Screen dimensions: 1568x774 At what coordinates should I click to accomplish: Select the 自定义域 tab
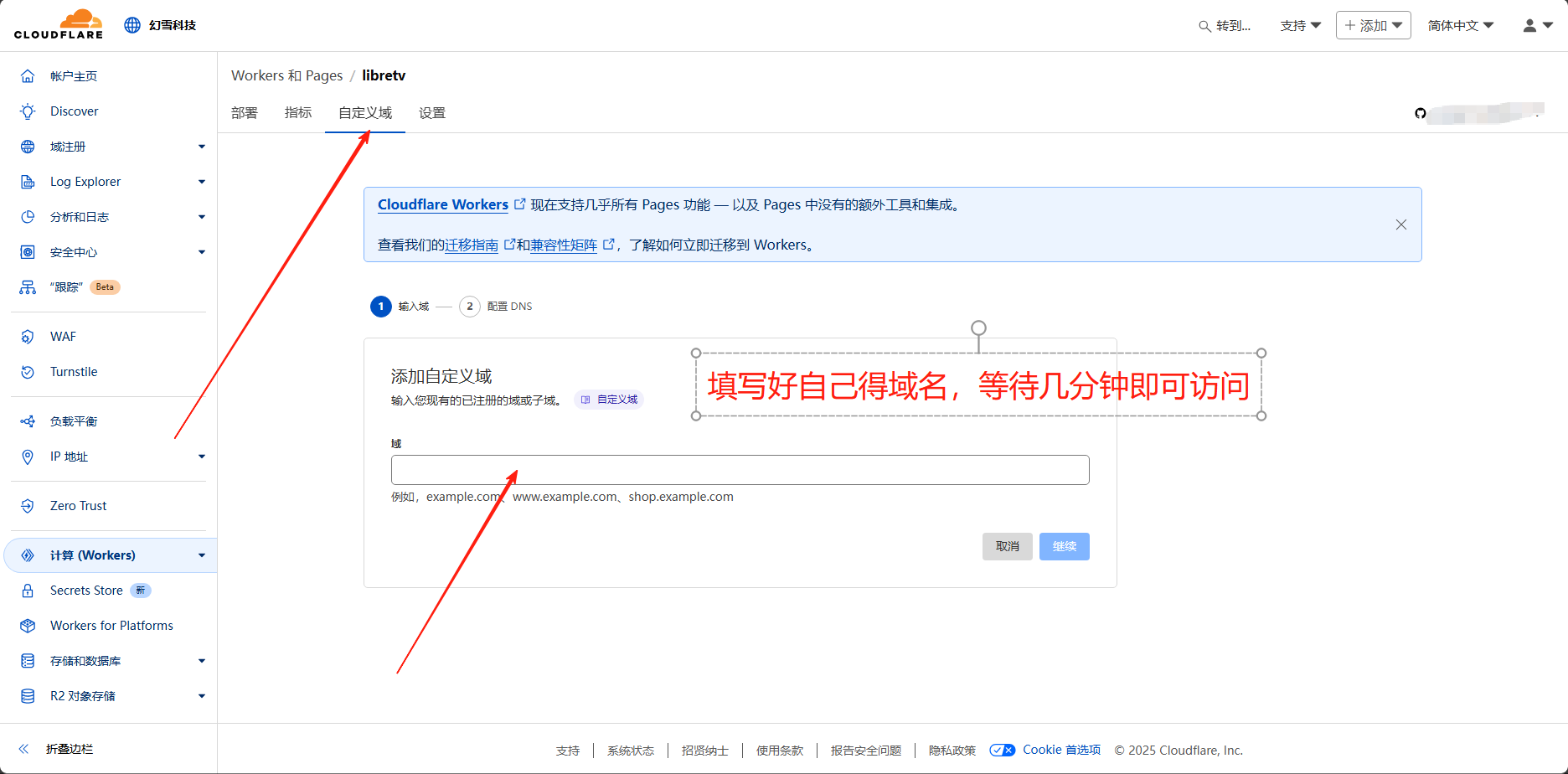pos(365,113)
